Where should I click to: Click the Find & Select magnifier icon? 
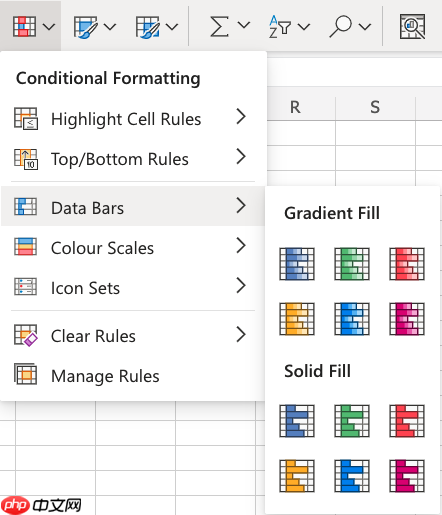coord(341,27)
